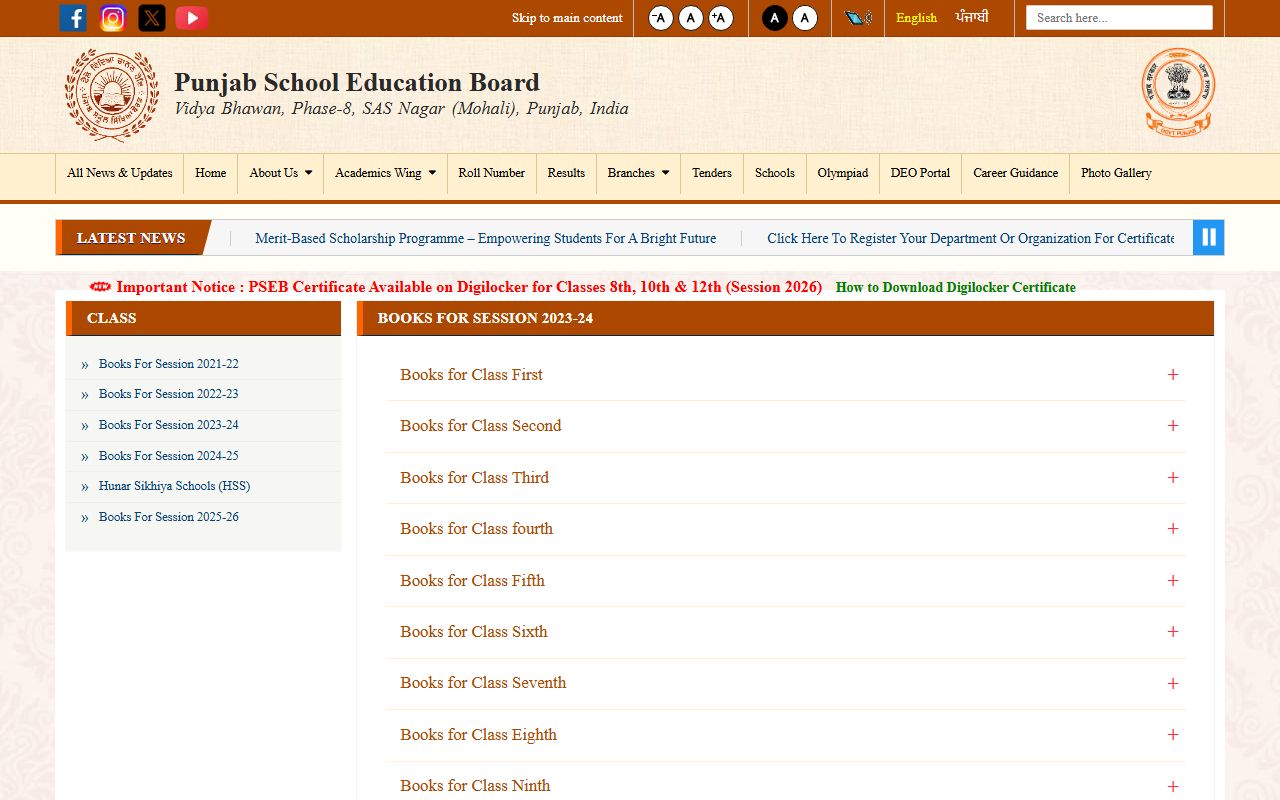The width and height of the screenshot is (1280, 800).
Task: Expand Books for Class fourth plus icon
Action: [1173, 529]
